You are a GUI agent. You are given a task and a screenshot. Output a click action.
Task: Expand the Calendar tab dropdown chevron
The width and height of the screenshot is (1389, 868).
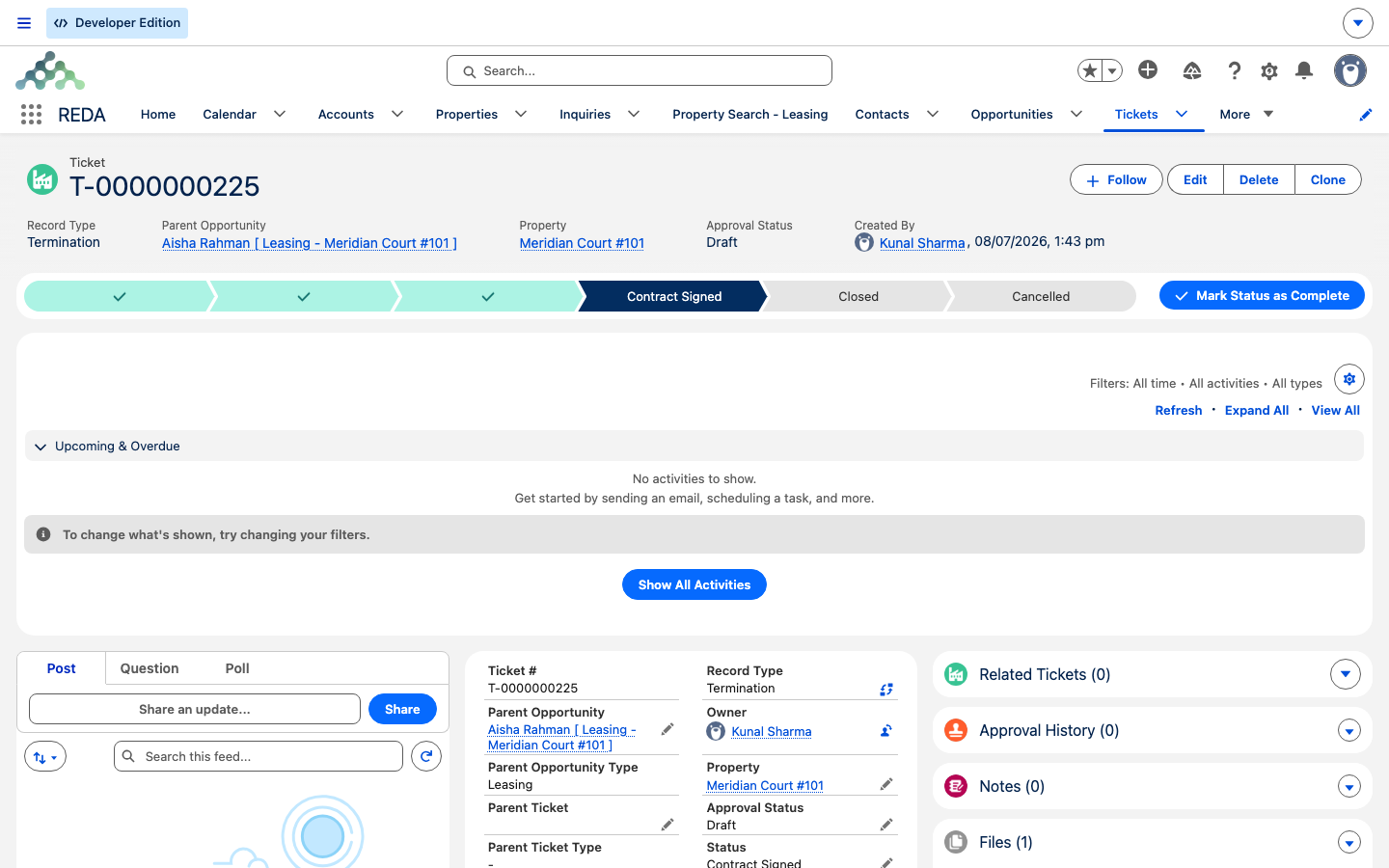280,114
